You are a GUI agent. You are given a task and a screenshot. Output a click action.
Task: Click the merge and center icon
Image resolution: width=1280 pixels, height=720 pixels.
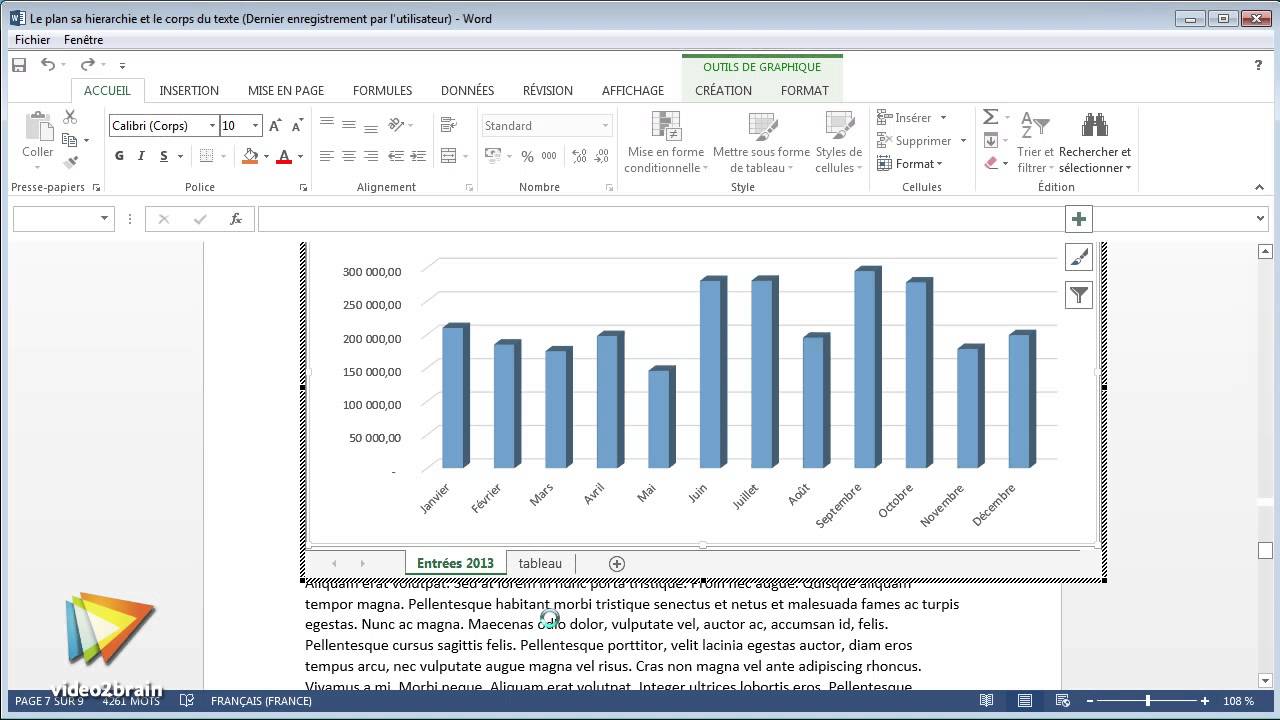(x=448, y=156)
